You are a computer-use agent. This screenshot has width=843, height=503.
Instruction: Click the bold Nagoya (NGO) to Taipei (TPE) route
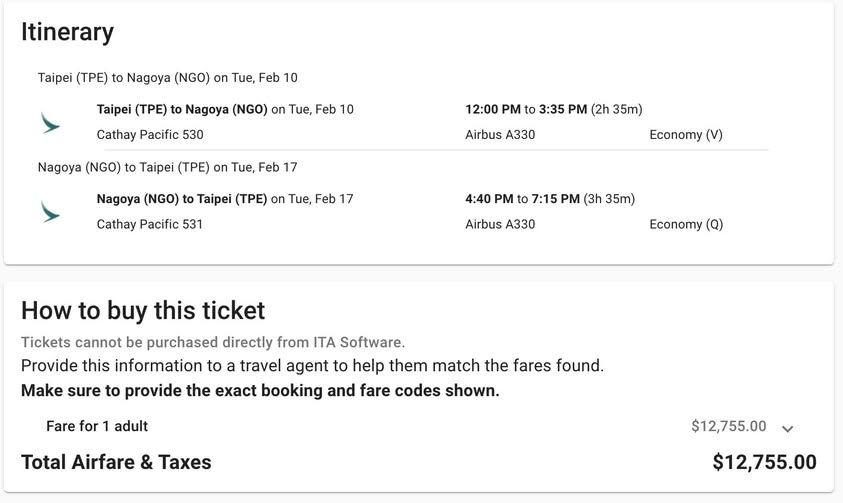point(182,199)
